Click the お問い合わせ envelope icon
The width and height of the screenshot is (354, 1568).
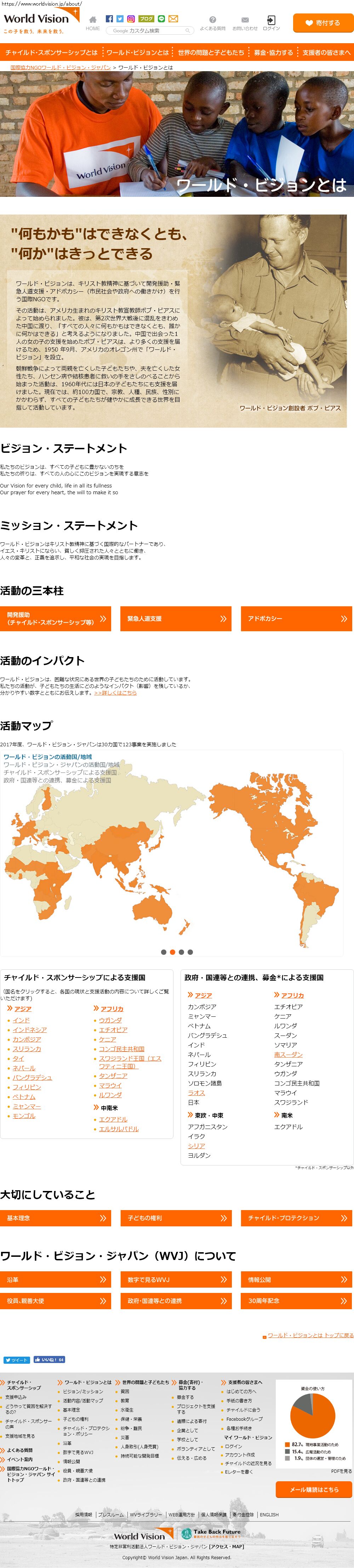pos(245,19)
